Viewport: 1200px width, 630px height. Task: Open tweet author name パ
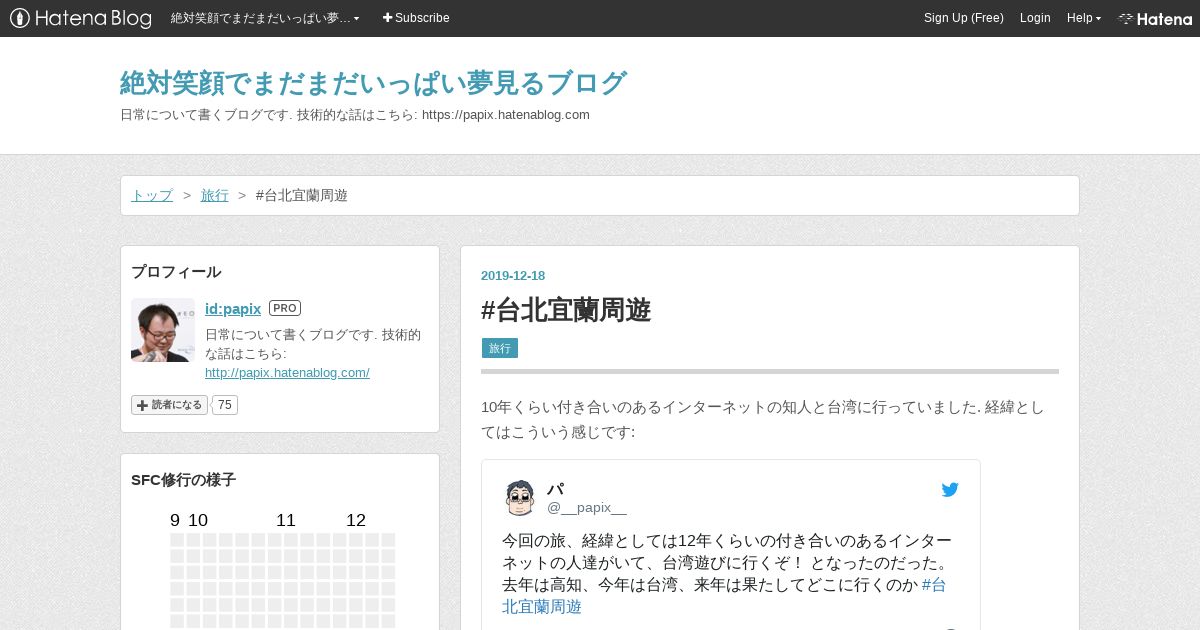point(555,489)
